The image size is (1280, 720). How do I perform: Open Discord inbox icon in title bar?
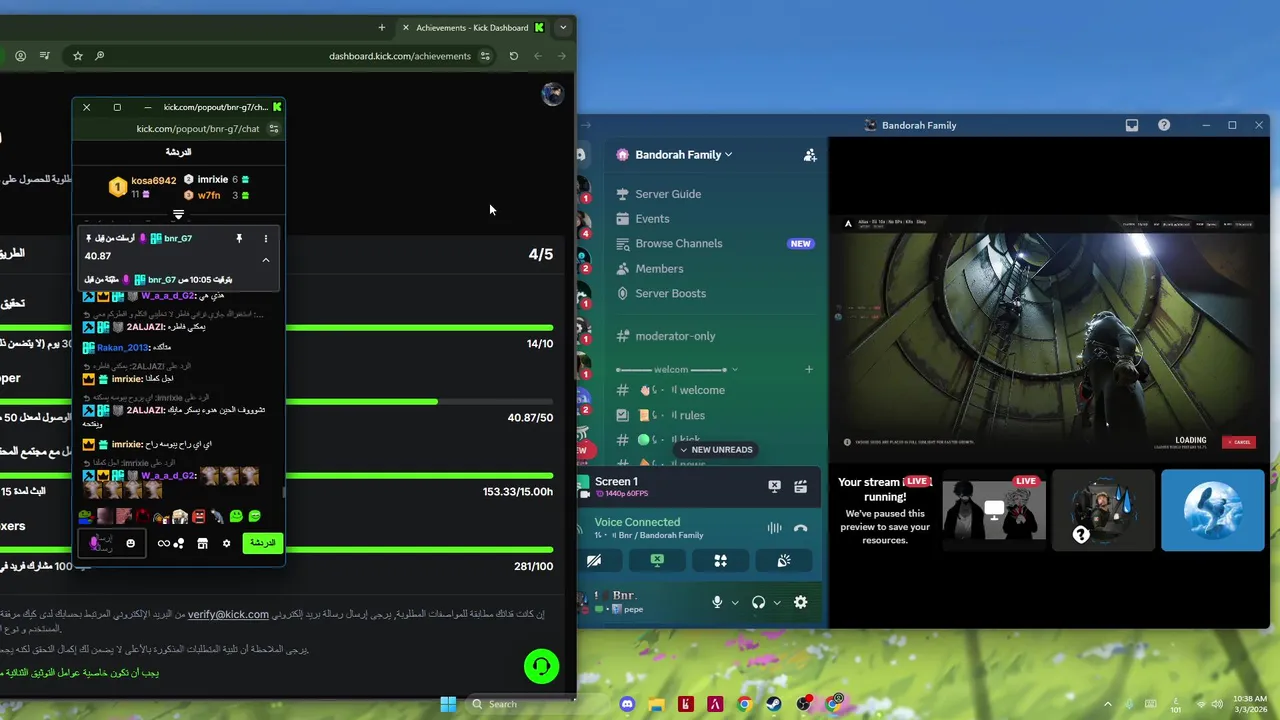coord(1132,125)
